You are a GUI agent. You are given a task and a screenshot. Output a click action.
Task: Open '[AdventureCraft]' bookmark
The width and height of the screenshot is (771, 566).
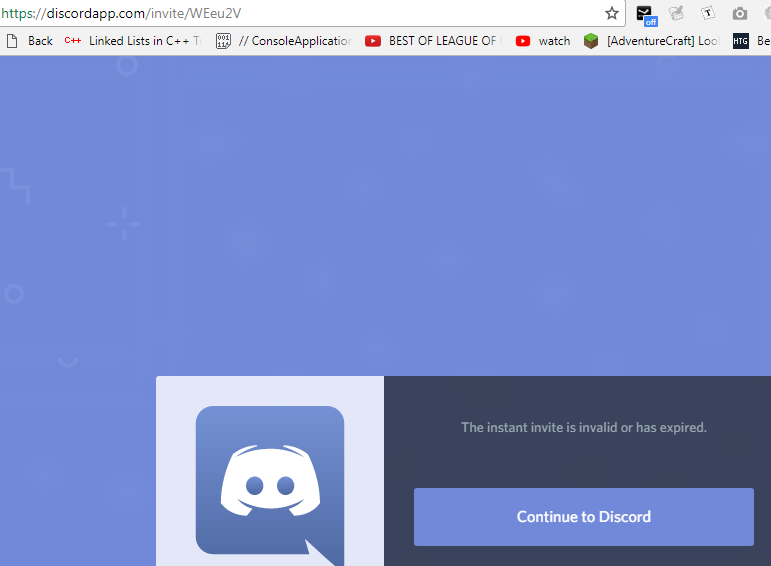652,41
